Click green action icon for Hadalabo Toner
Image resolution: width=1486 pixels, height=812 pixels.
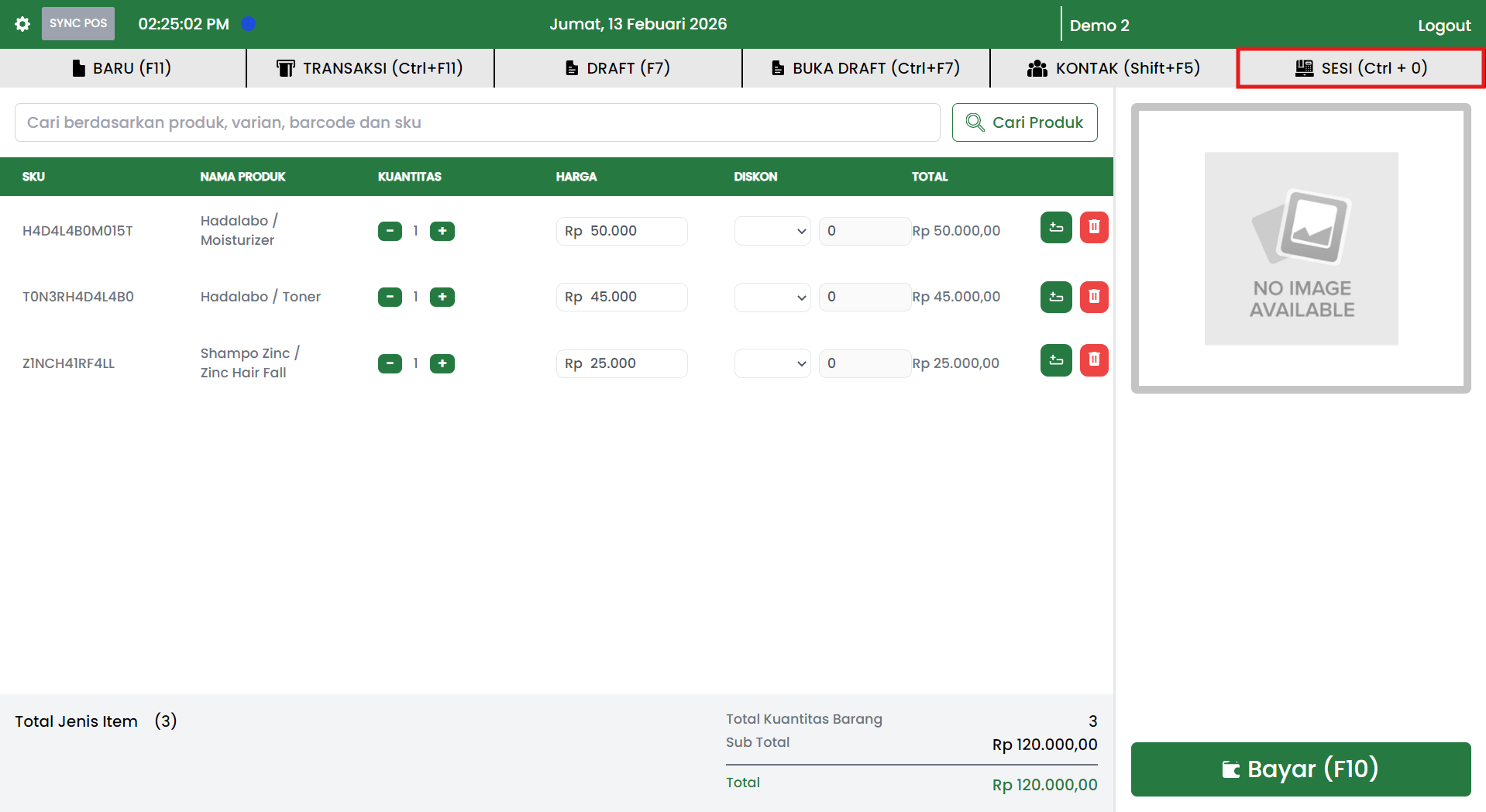point(1055,297)
